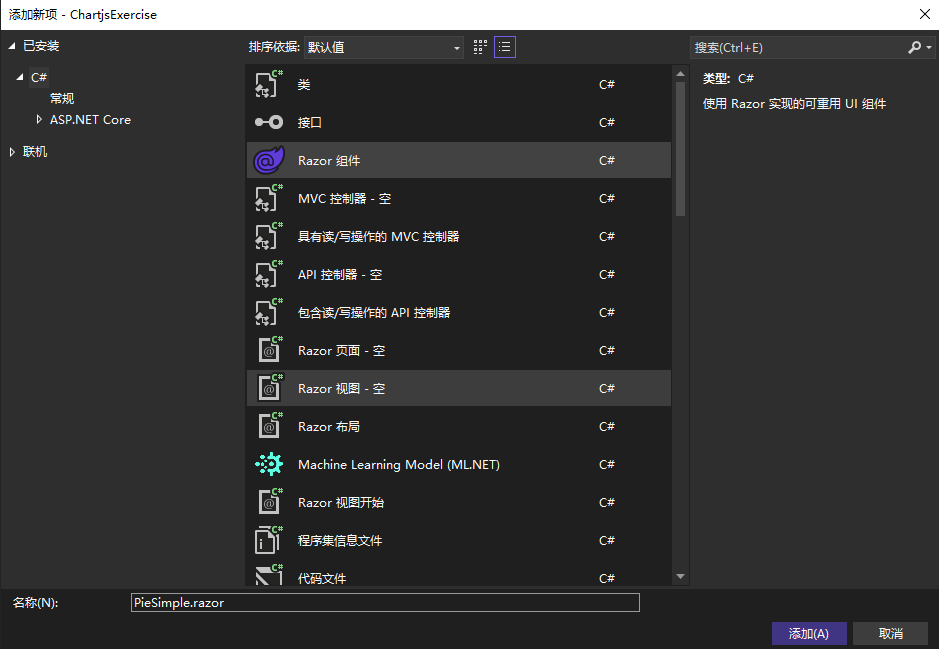Click the 程序集信息文件 icon
939x649 pixels.
pos(269,540)
